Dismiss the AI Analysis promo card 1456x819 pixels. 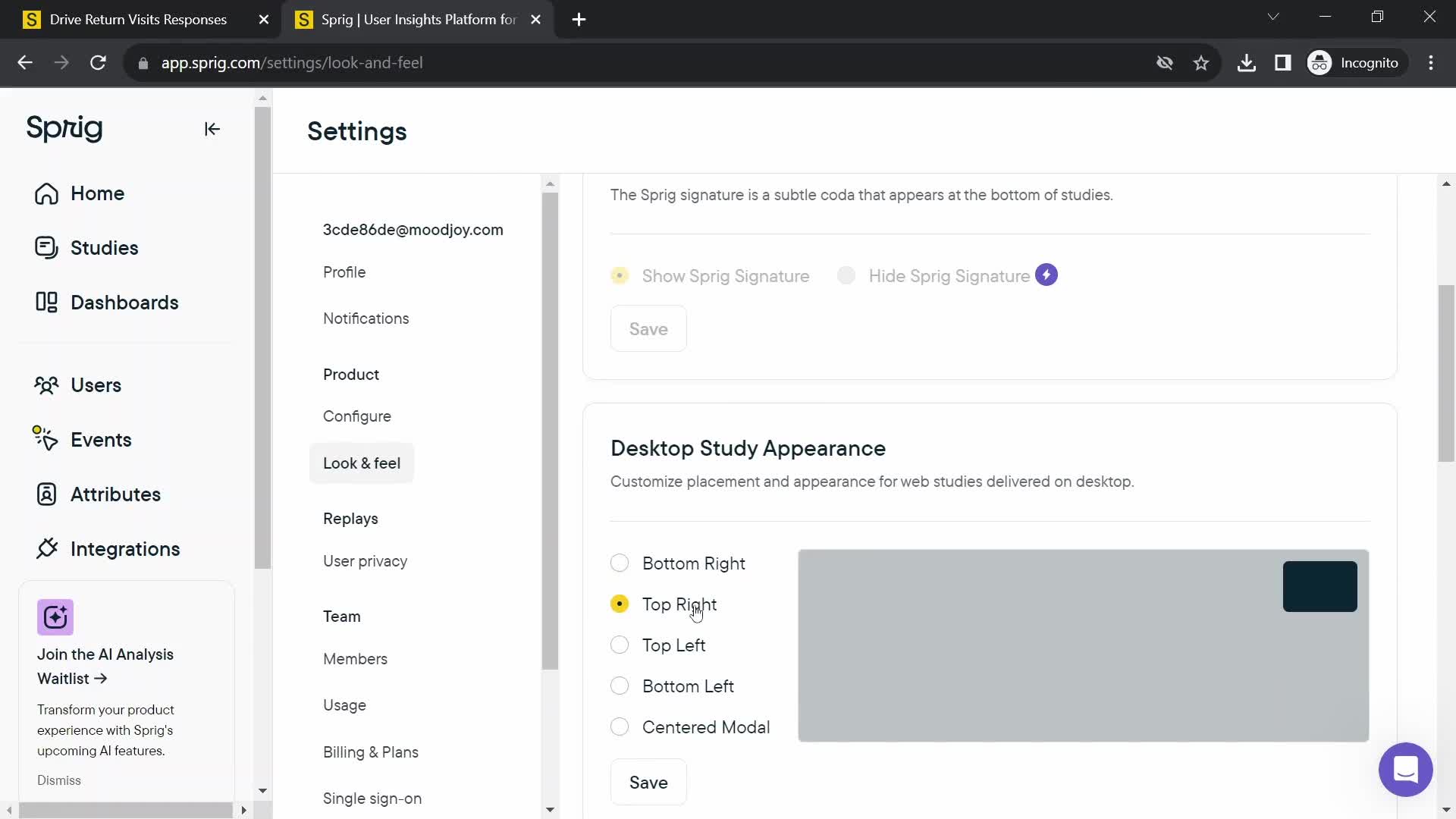(x=59, y=780)
